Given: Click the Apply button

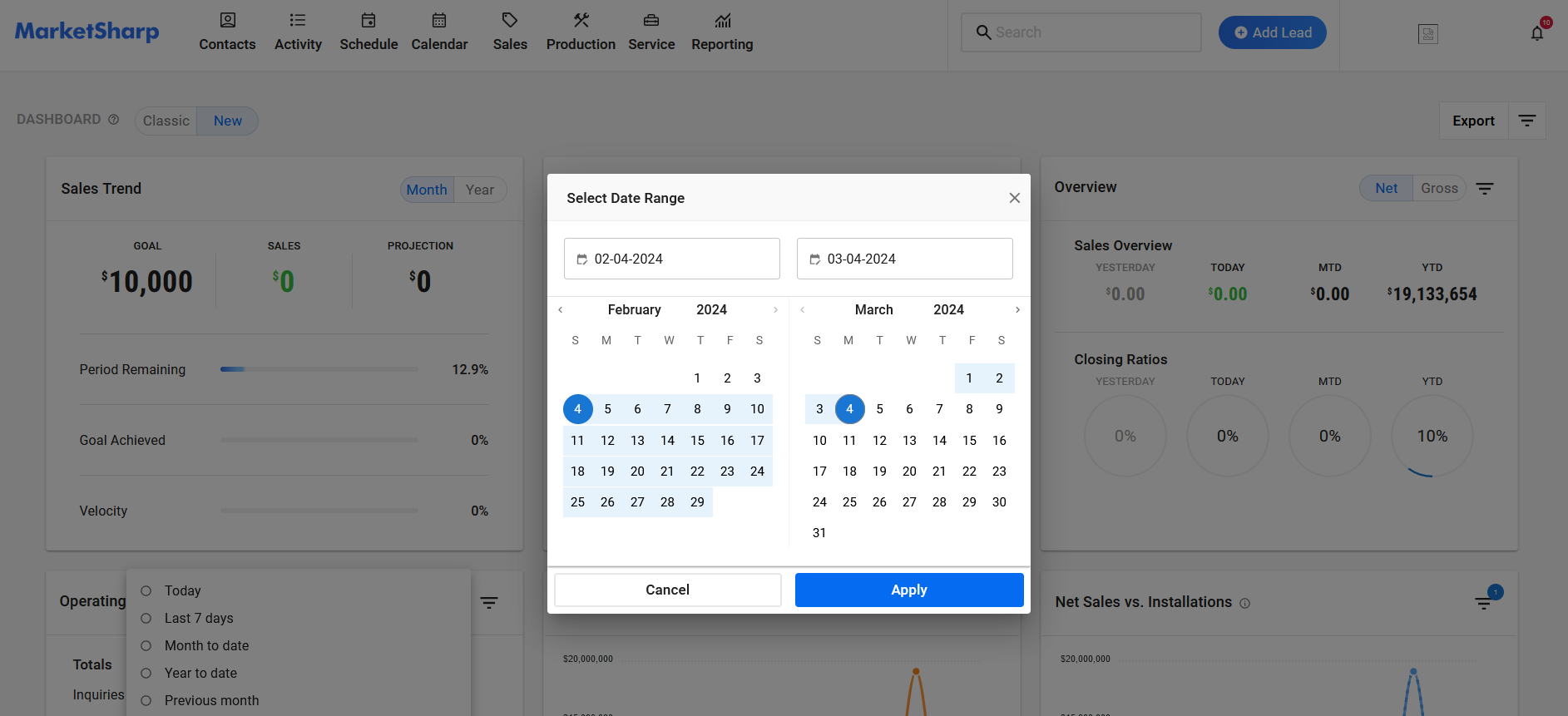Looking at the screenshot, I should click(909, 590).
